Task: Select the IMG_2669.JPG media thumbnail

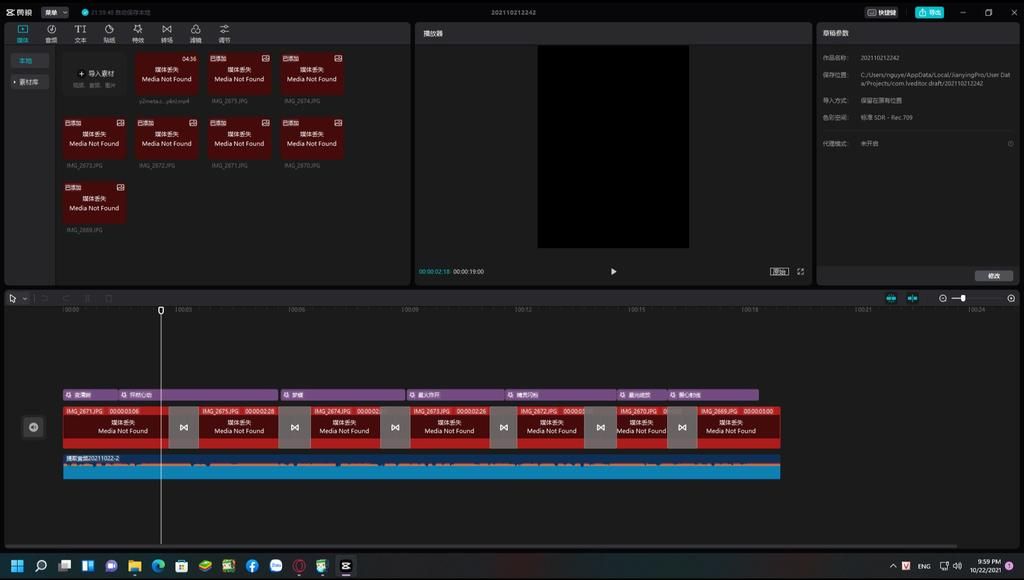Action: coord(95,203)
